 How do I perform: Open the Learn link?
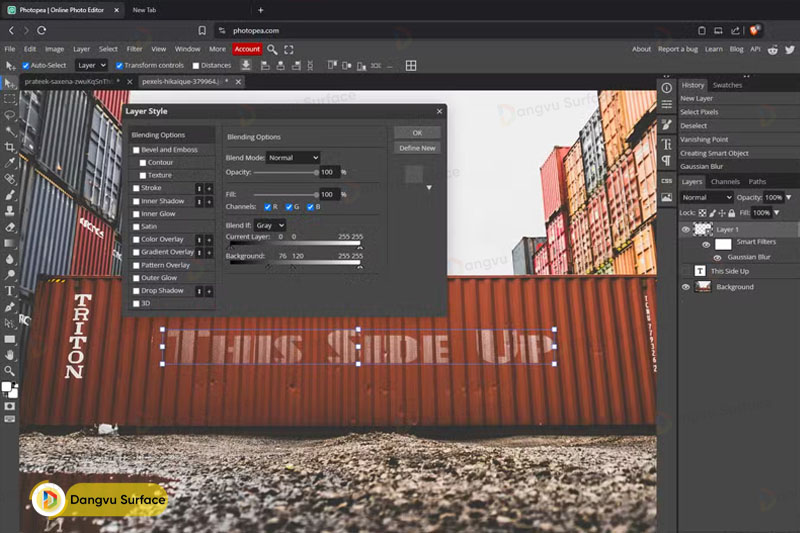[714, 49]
